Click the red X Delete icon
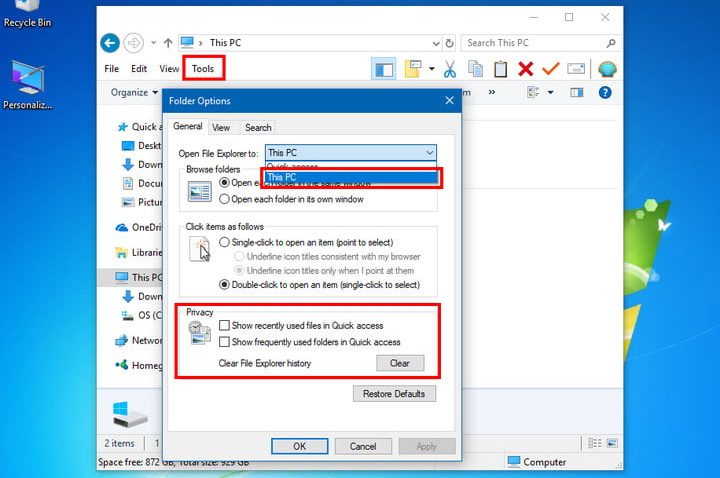720x478 pixels. (x=525, y=69)
